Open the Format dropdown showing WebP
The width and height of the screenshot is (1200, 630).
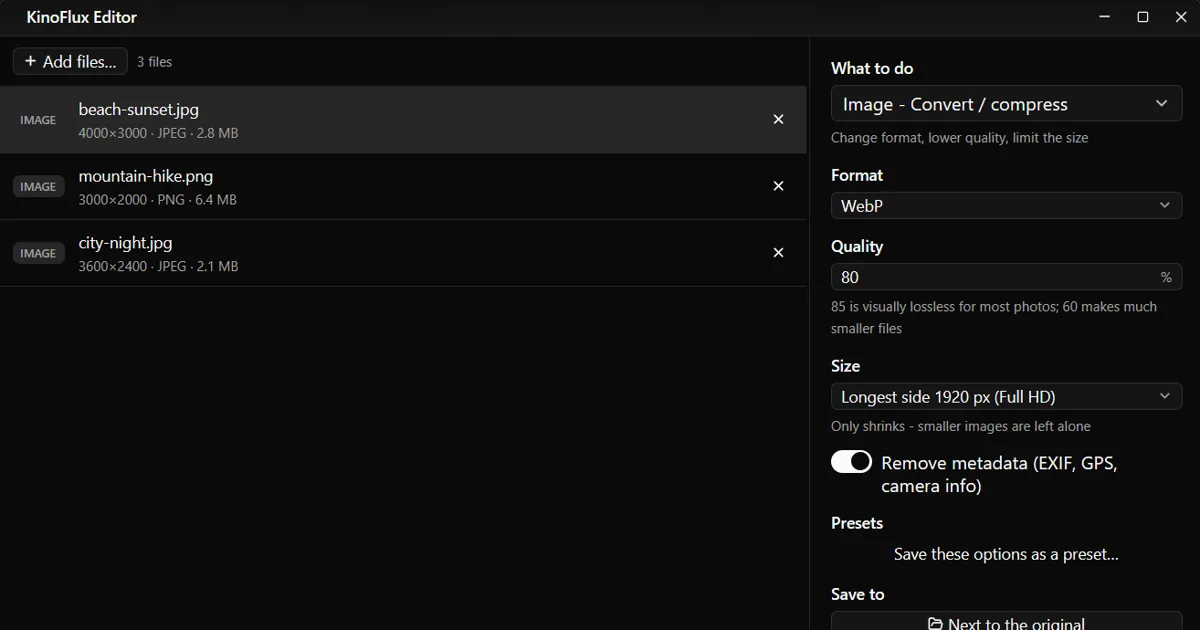[x=1006, y=206]
